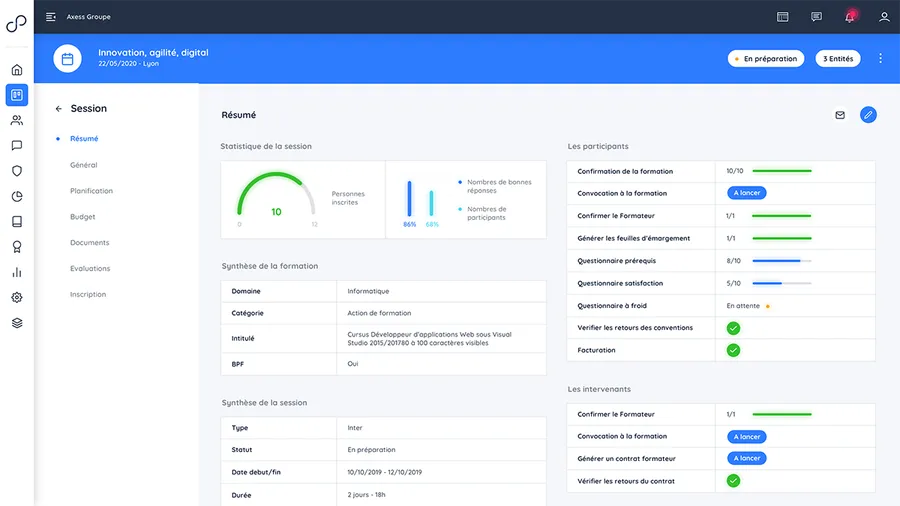Click the session calendar icon
The image size is (900, 506).
point(67,59)
